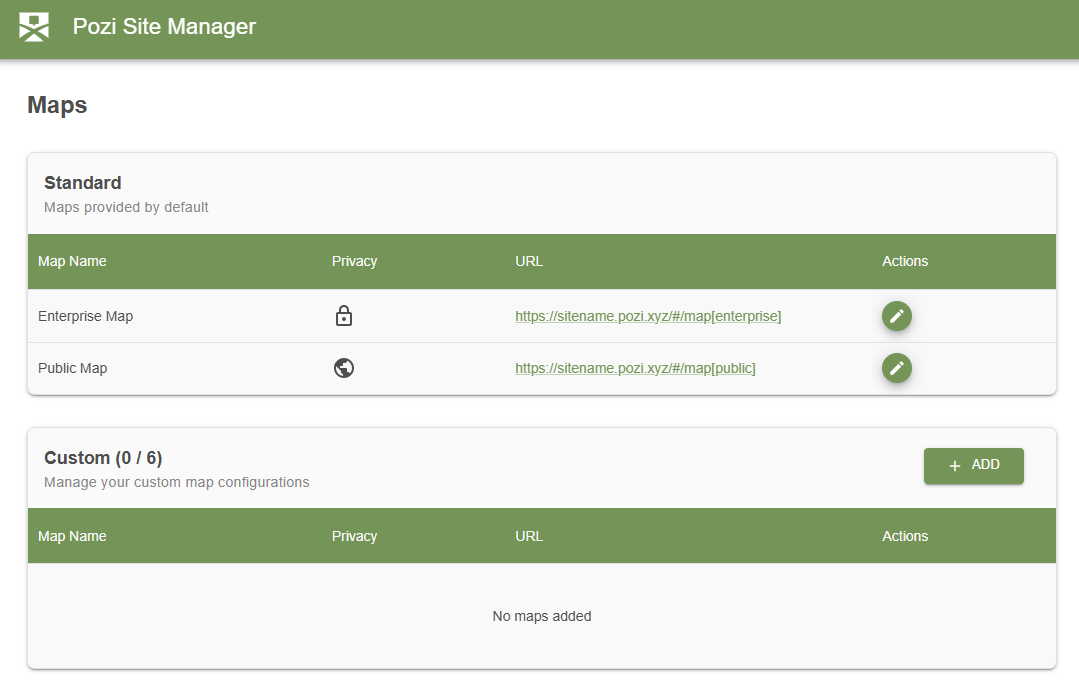Viewport: 1079px width, 693px height.
Task: Open the Enterprise Map URL link
Action: (x=648, y=316)
